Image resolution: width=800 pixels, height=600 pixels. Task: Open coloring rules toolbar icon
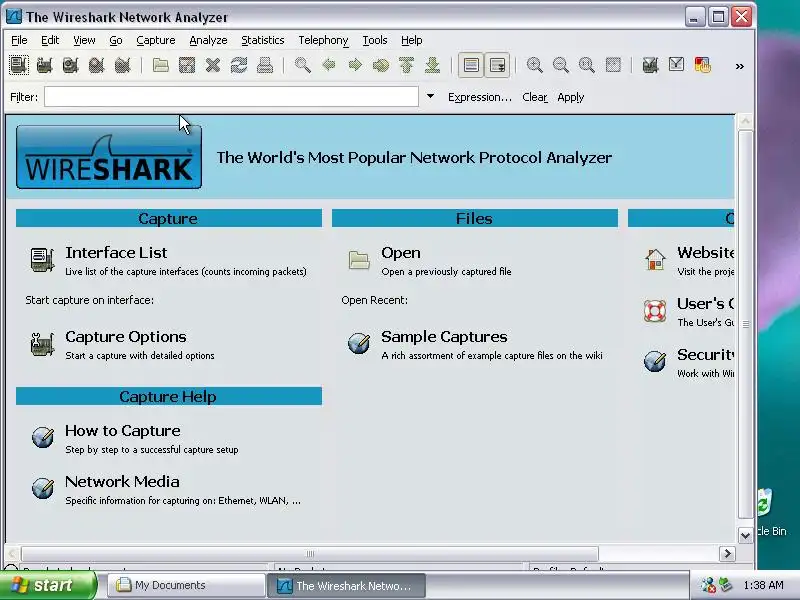click(x=703, y=65)
